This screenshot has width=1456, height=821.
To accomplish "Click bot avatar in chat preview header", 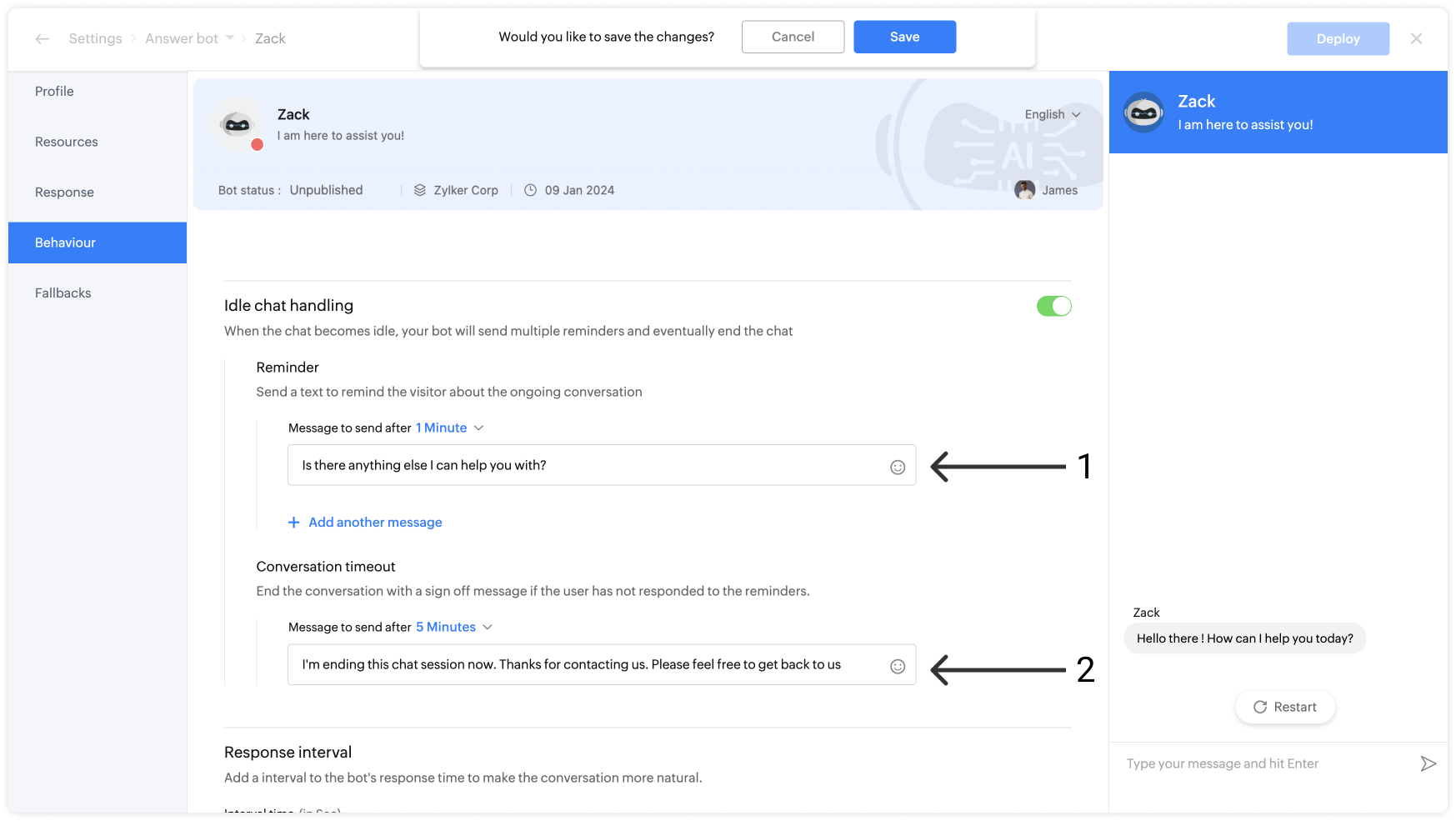I will 1143,113.
